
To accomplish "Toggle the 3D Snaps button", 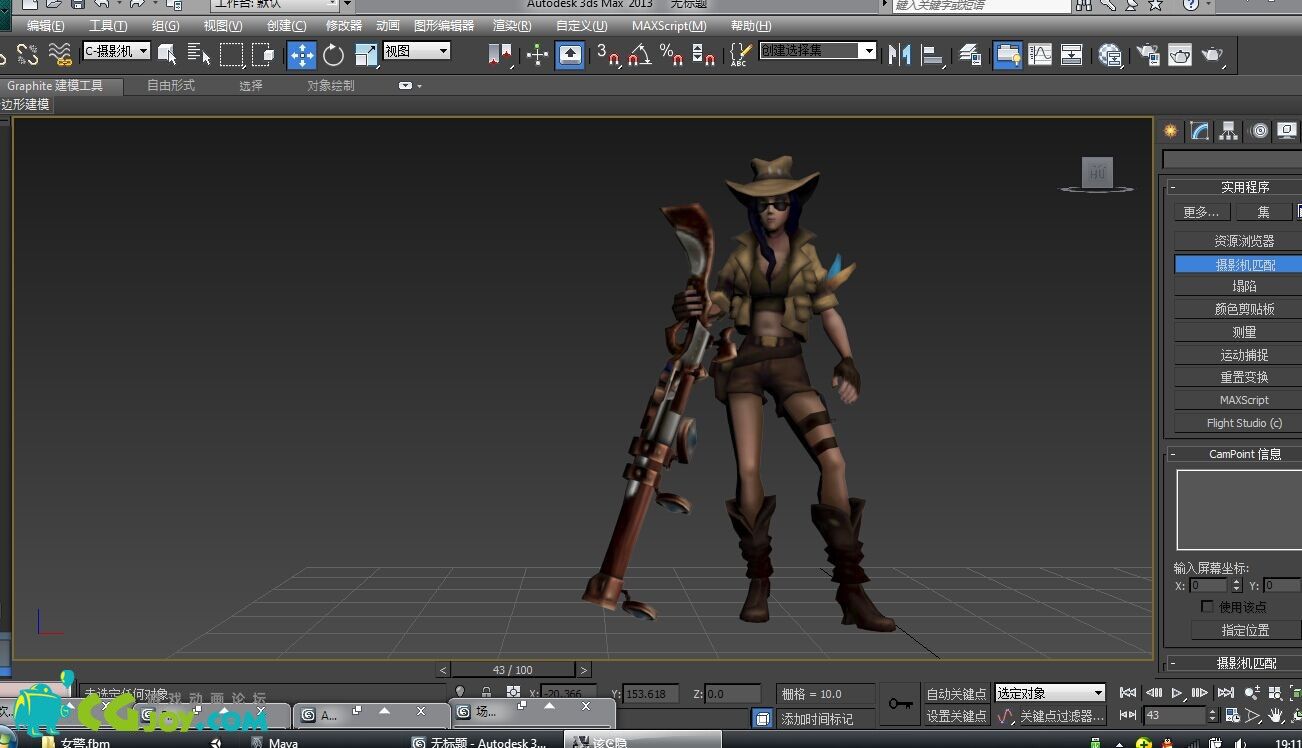I will 608,54.
